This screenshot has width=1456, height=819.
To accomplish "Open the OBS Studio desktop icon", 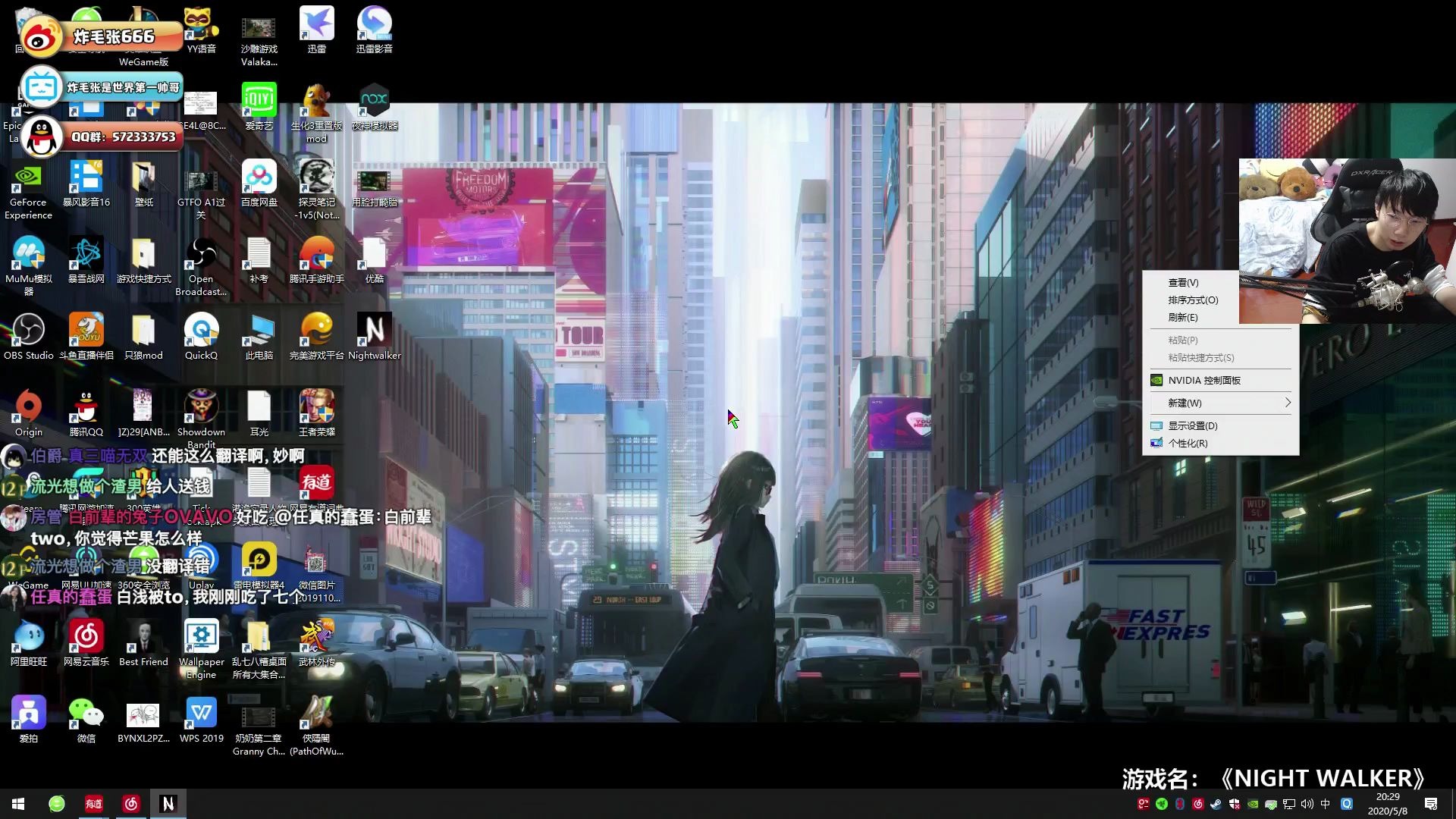I will pos(28,337).
